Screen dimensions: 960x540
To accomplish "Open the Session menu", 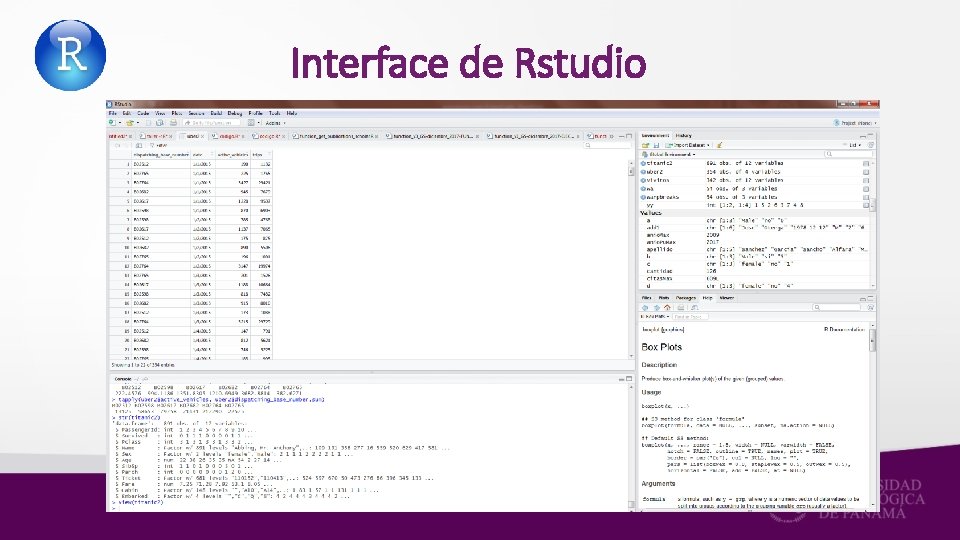I will [196, 113].
